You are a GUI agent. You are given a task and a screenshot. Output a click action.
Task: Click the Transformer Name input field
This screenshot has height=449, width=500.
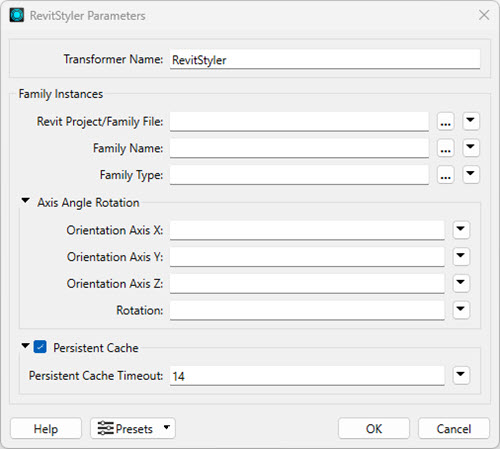pyautogui.click(x=325, y=59)
